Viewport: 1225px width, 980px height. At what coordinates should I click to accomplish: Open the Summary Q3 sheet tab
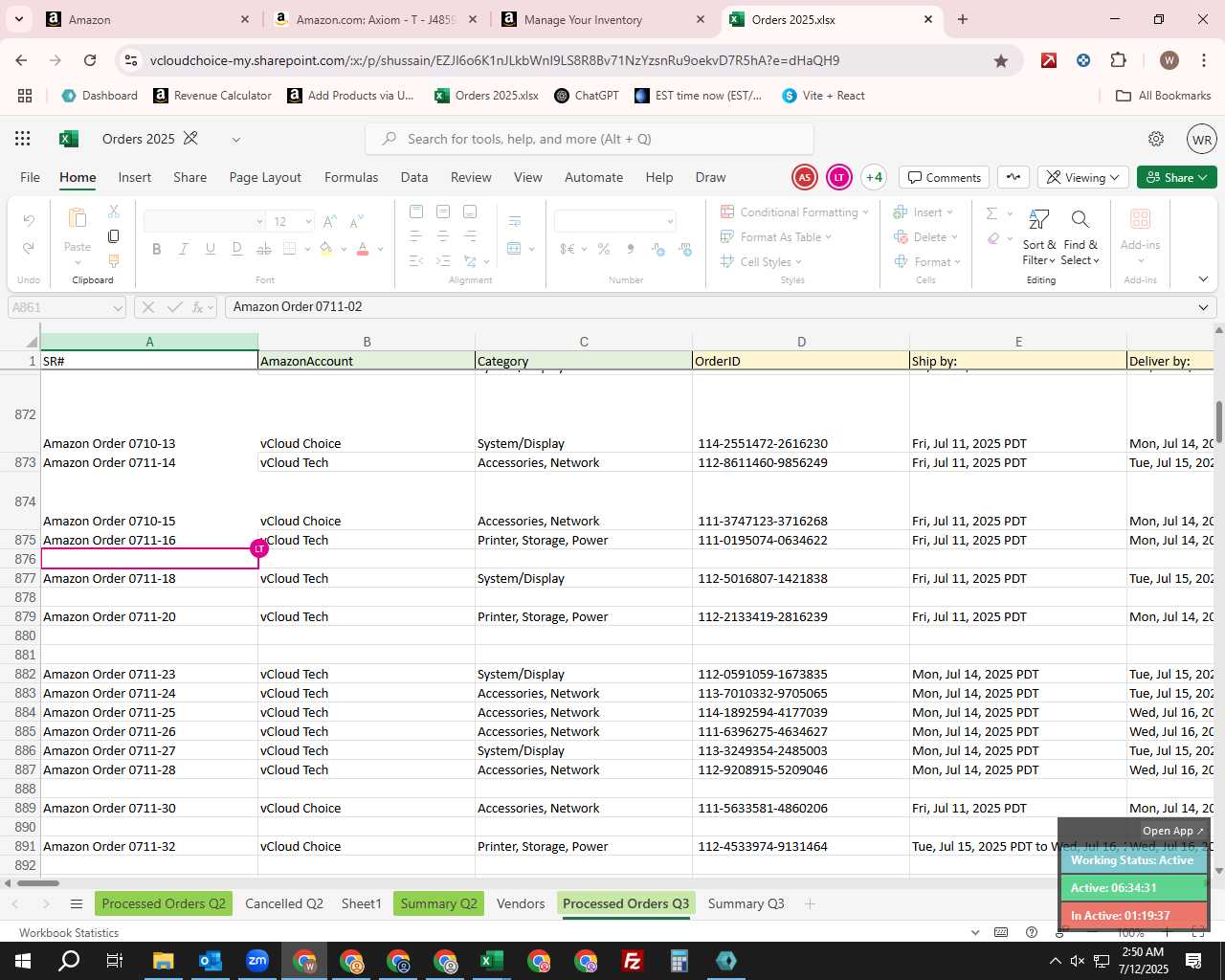[746, 903]
